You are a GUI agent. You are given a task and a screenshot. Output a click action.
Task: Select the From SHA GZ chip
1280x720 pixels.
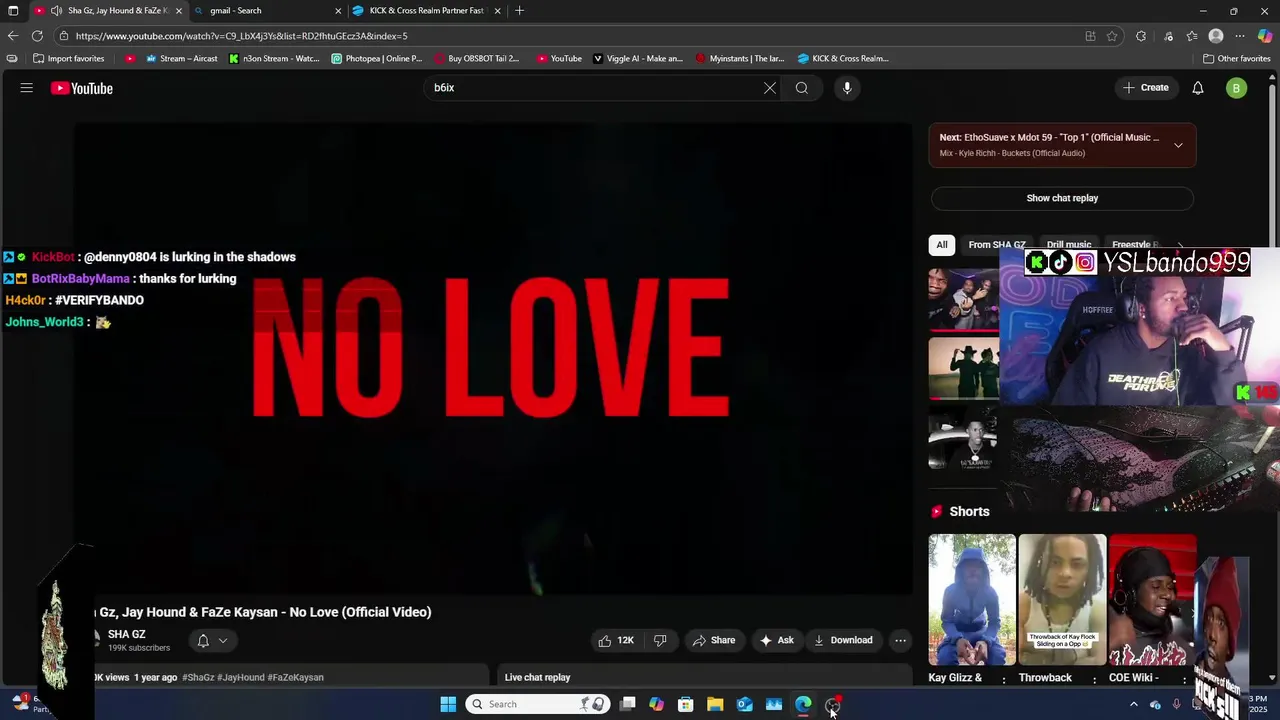996,245
